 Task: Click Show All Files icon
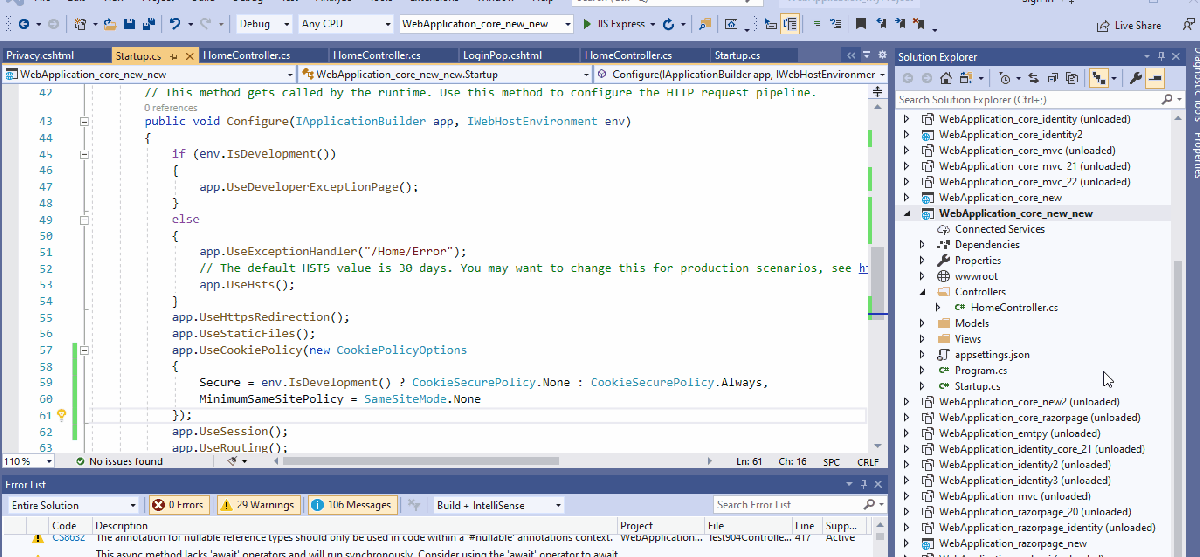pos(1071,77)
